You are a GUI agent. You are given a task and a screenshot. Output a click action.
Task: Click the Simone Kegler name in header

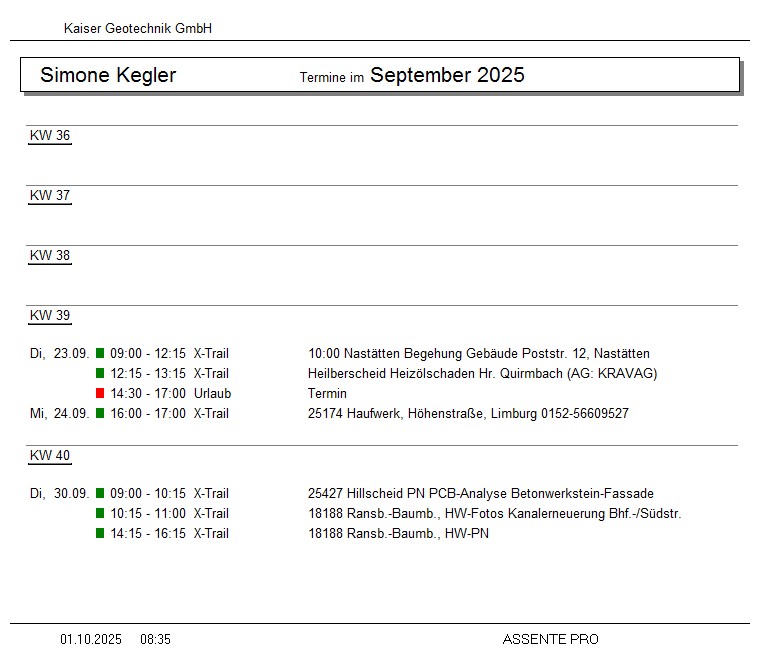(108, 76)
